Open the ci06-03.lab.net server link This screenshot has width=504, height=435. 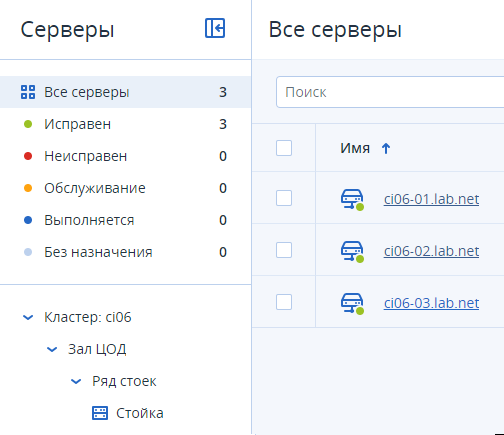[431, 303]
